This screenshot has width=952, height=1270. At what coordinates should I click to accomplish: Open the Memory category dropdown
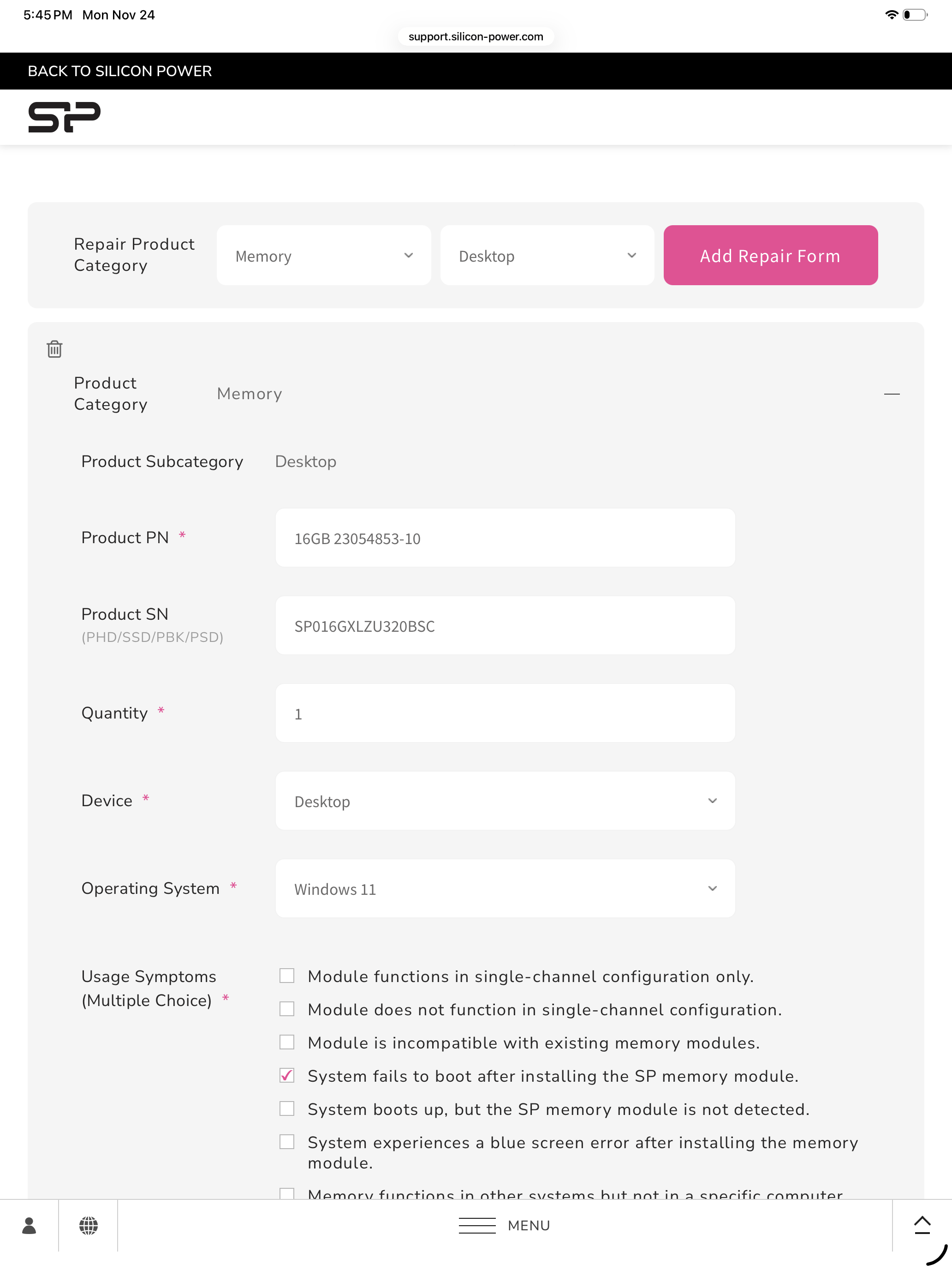pyautogui.click(x=324, y=256)
